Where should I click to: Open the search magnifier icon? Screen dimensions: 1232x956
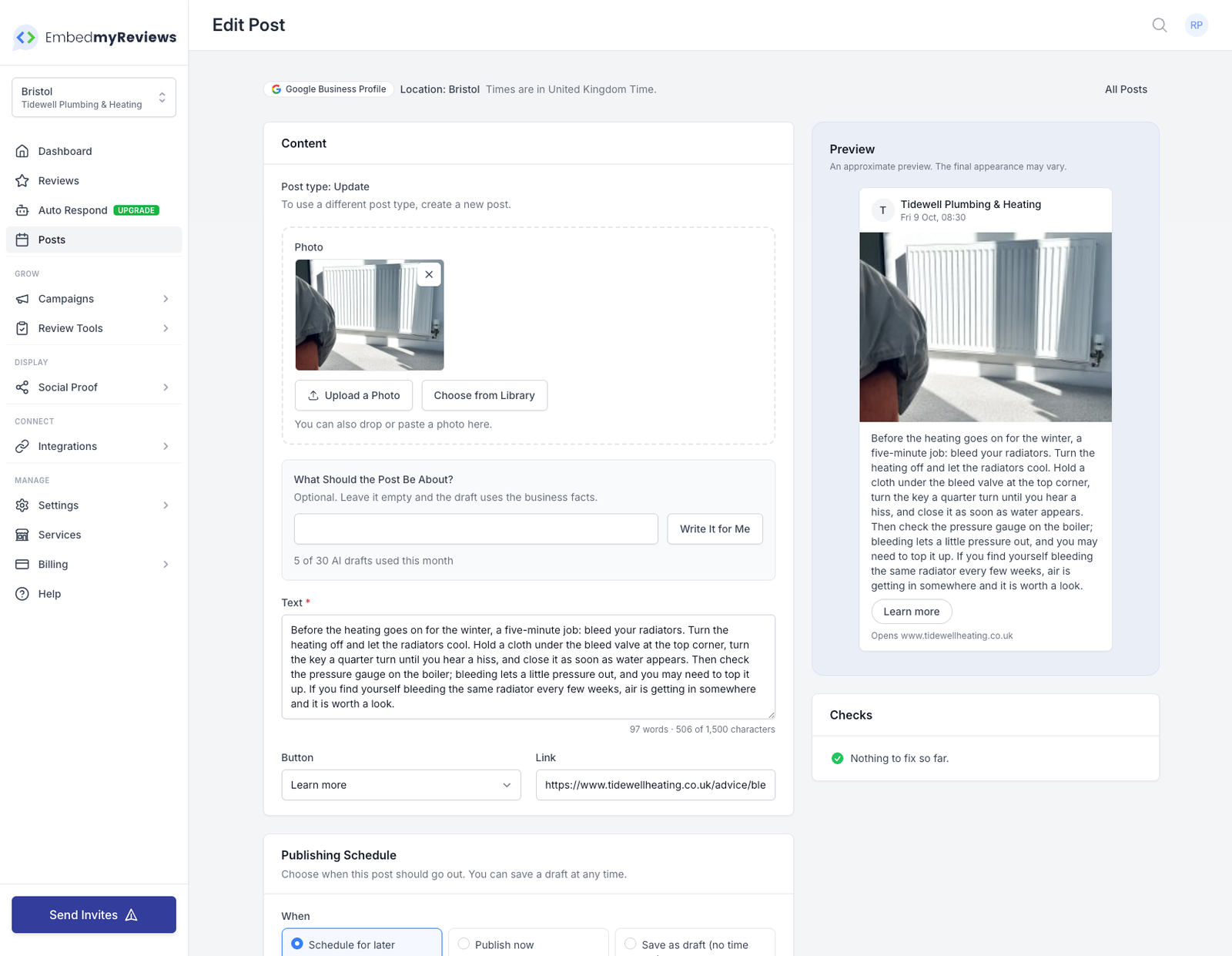coord(1160,25)
